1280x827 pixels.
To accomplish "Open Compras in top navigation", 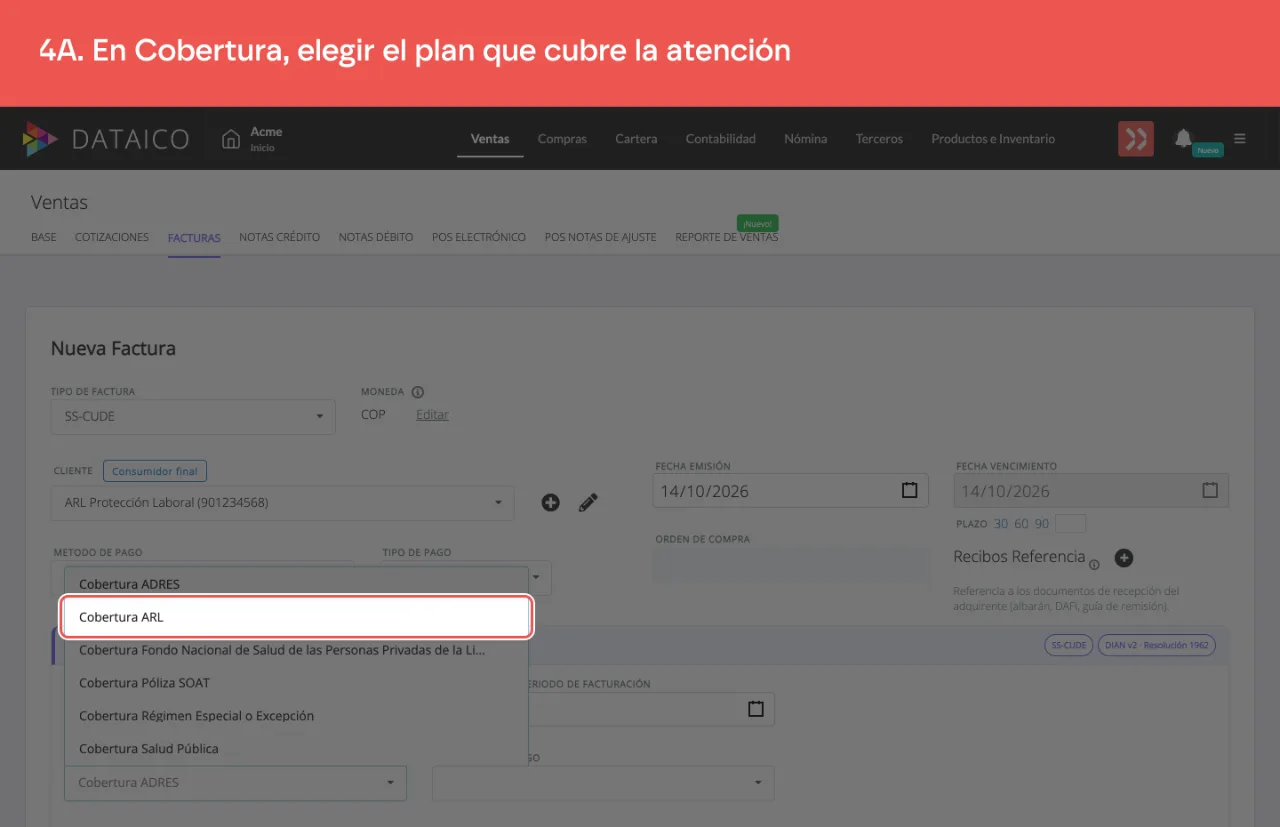I will (562, 139).
